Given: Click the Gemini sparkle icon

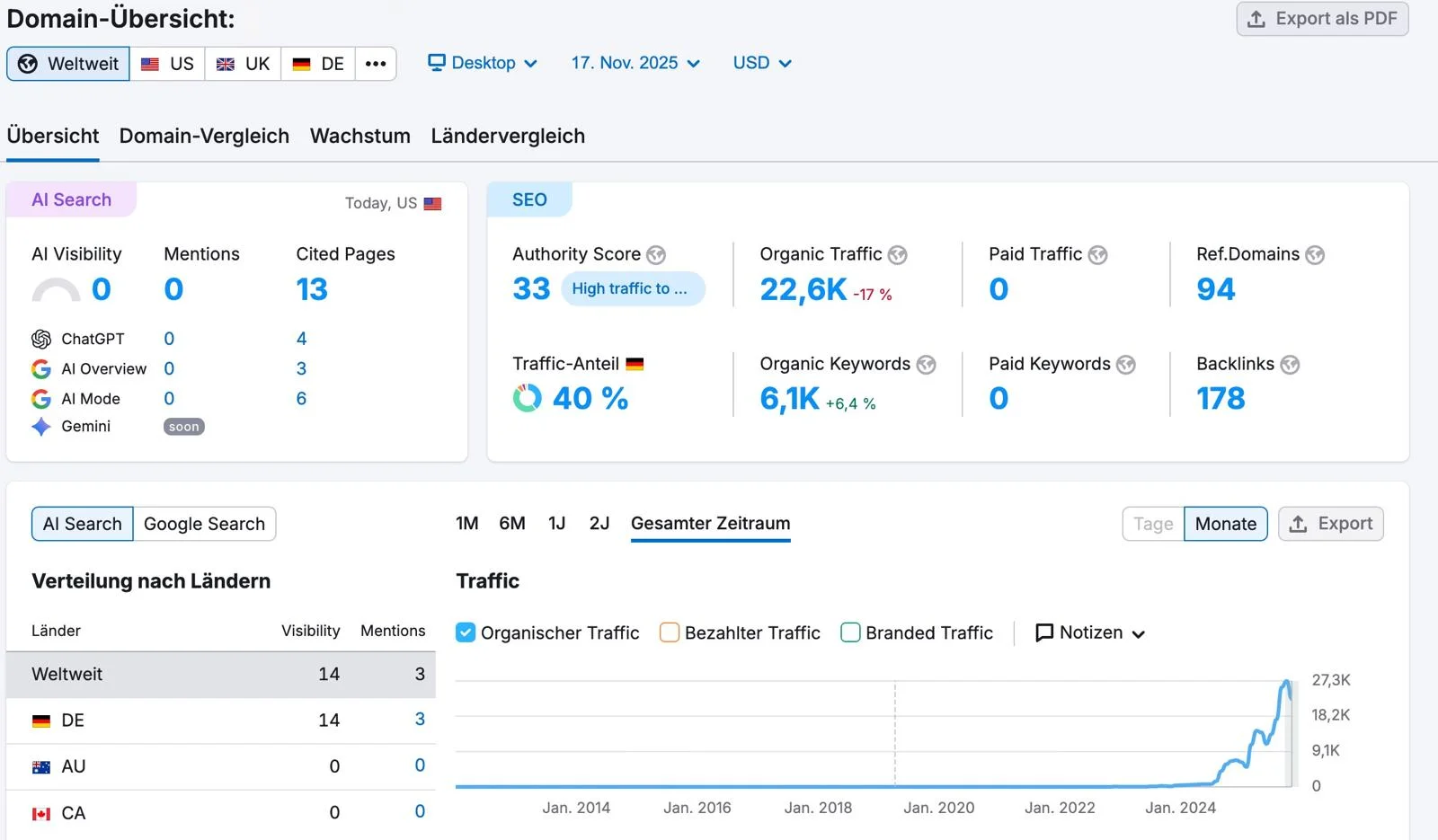Looking at the screenshot, I should point(41,427).
